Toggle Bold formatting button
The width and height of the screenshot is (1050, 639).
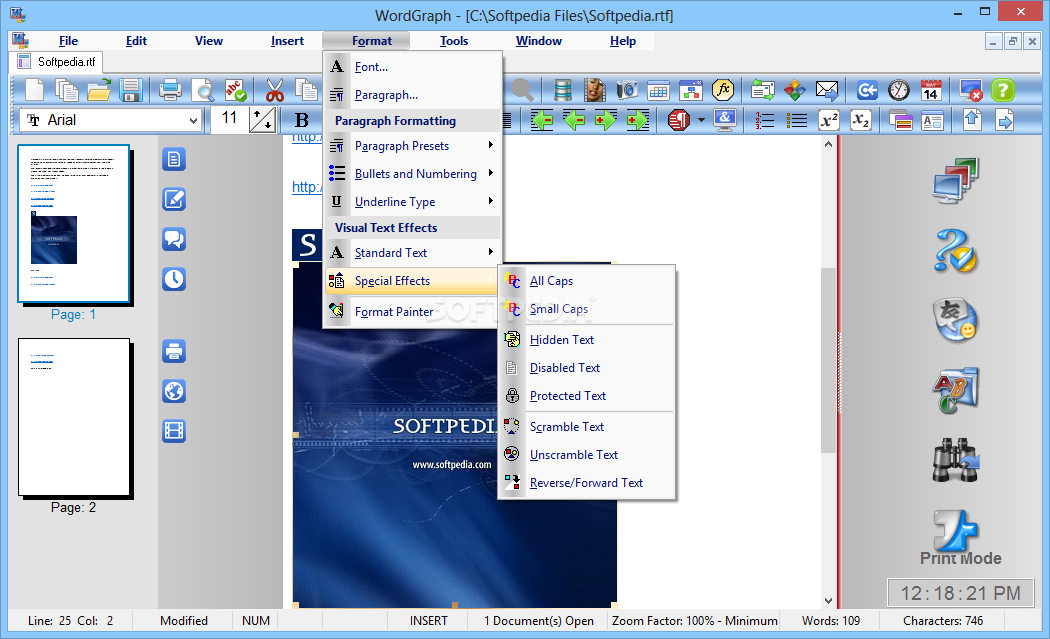(302, 121)
